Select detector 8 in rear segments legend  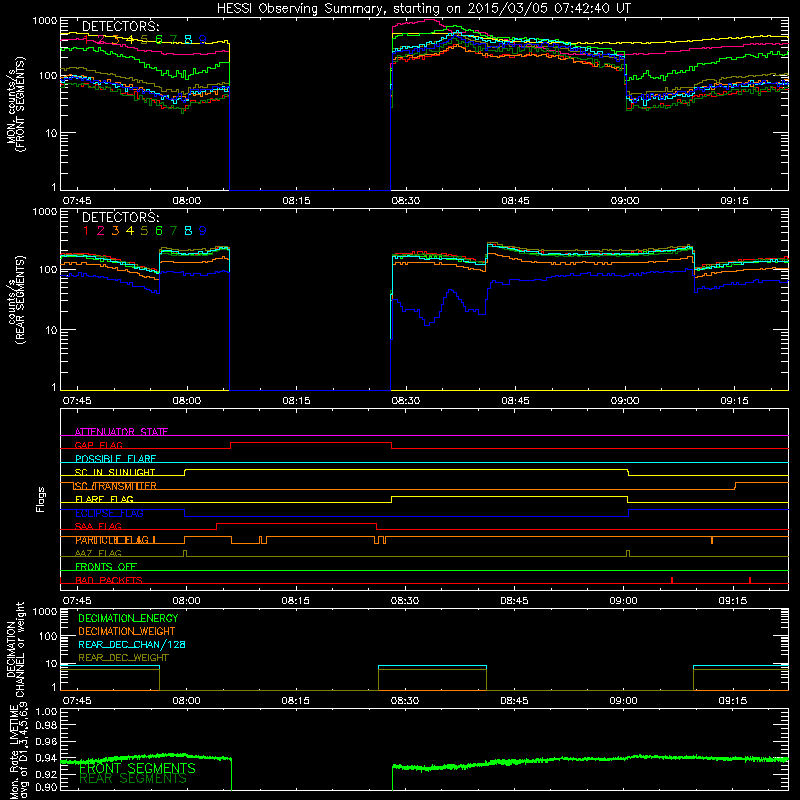click(x=188, y=231)
